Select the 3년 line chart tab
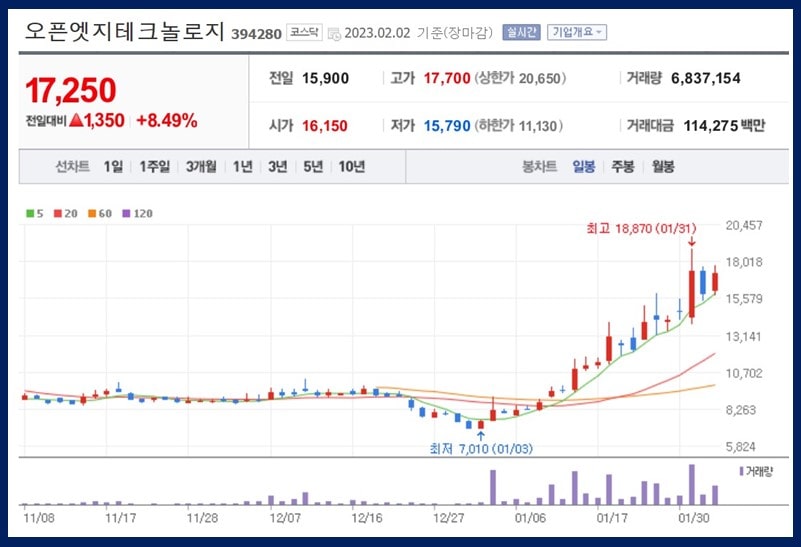801x547 pixels. tap(278, 167)
